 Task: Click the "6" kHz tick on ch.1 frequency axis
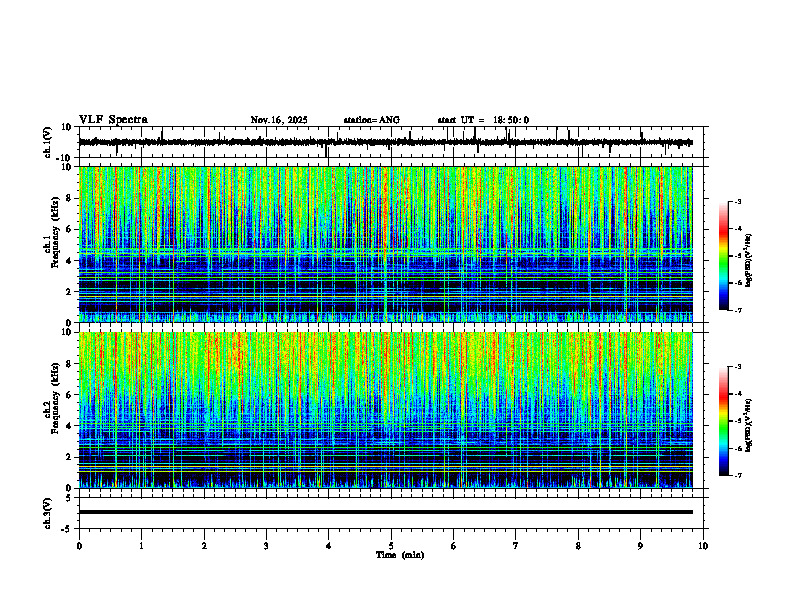click(x=70, y=229)
